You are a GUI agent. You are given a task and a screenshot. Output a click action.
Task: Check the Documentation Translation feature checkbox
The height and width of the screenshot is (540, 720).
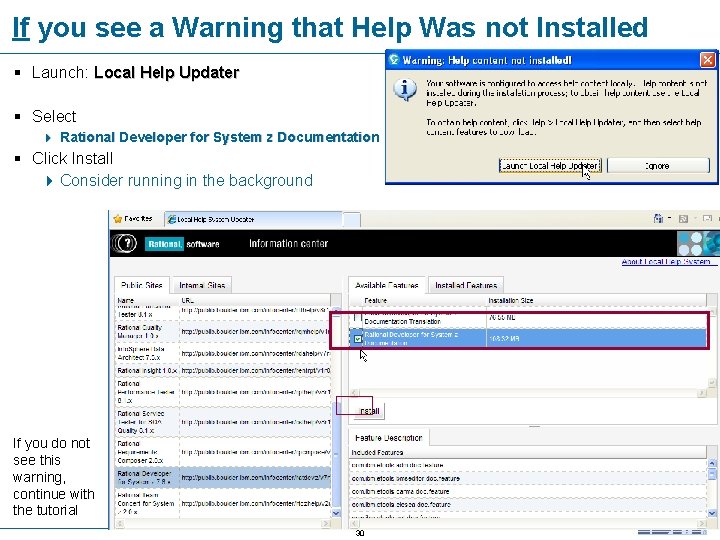tap(358, 318)
